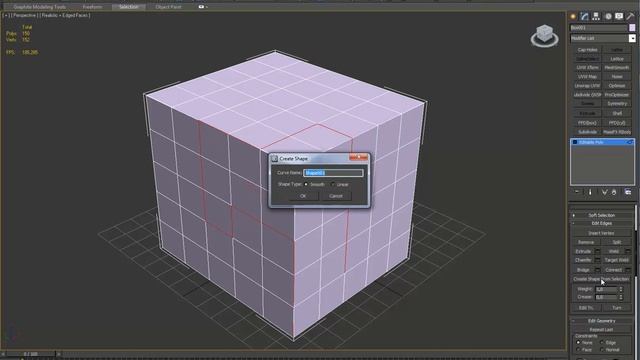Viewport: 640px width, 360px height.
Task: Add the Cap Holes modifier
Action: (x=587, y=50)
